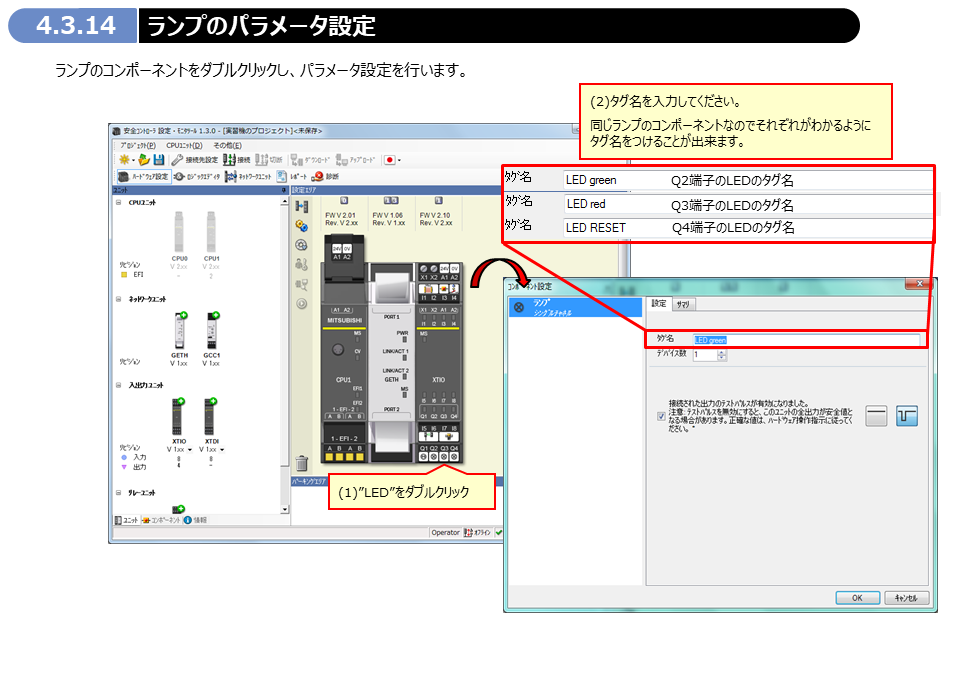The height and width of the screenshot is (700, 960).
Task: Collapse the 入出力ユニット tree group
Action: (x=119, y=385)
